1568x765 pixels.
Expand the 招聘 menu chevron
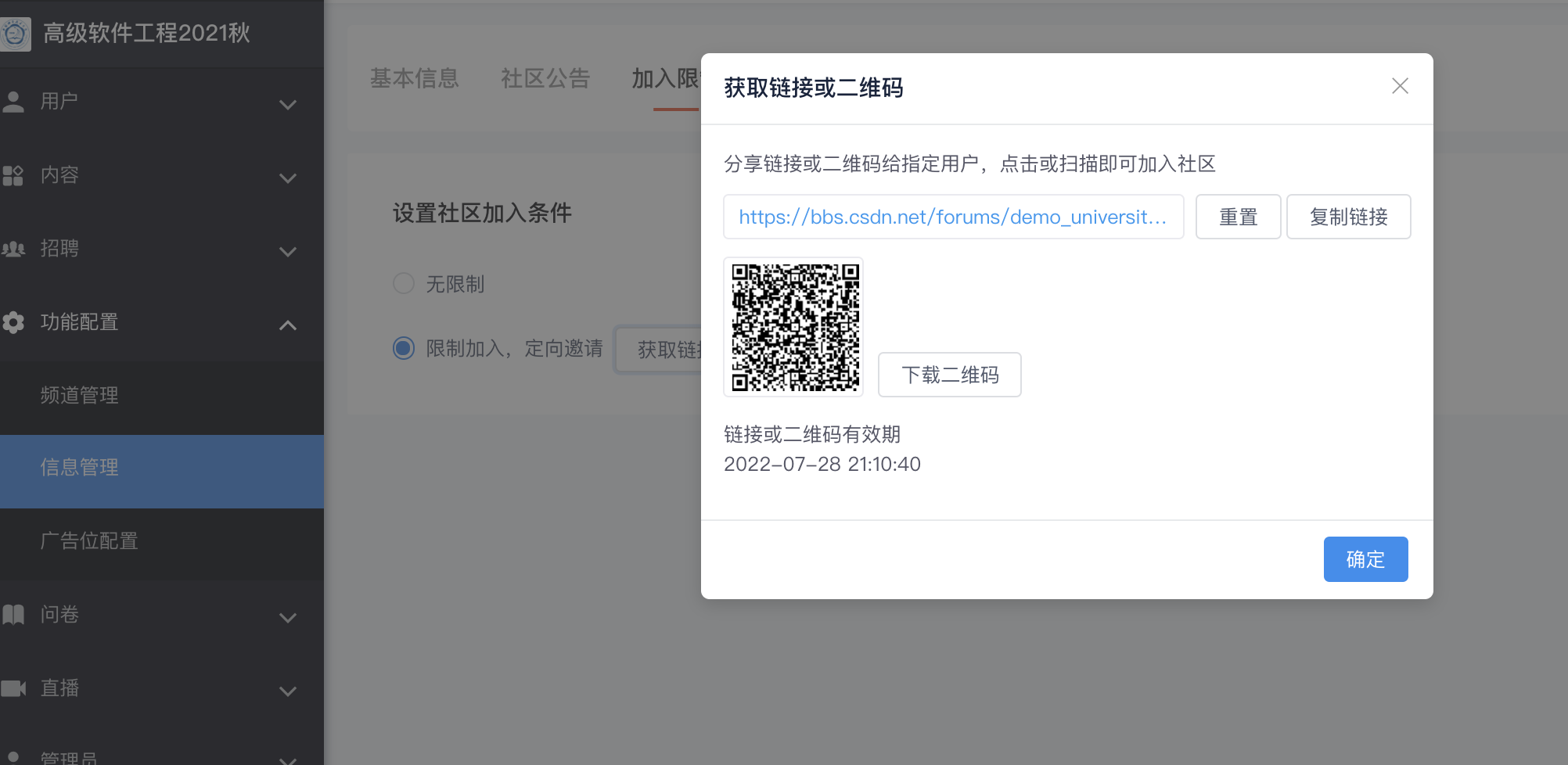288,251
